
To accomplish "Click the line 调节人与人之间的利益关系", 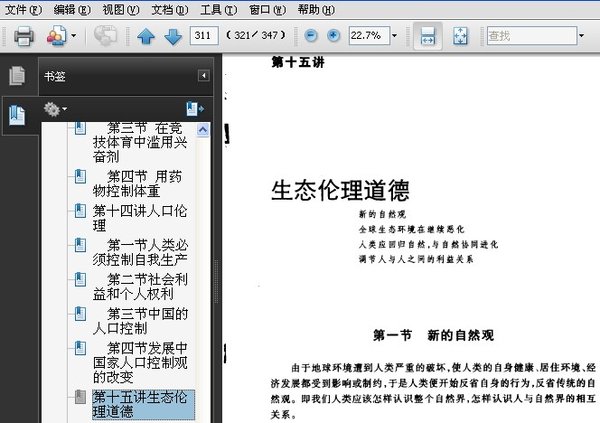I will [416, 259].
